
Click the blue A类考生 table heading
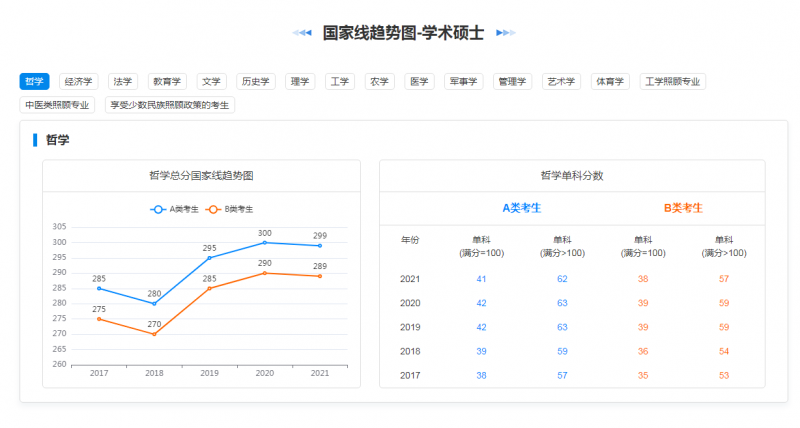coord(521,208)
